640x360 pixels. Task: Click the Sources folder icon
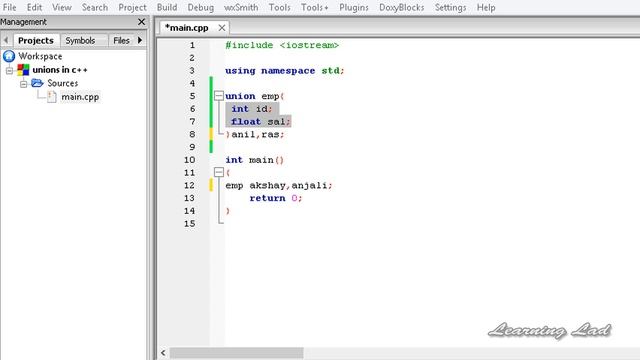tap(37, 83)
